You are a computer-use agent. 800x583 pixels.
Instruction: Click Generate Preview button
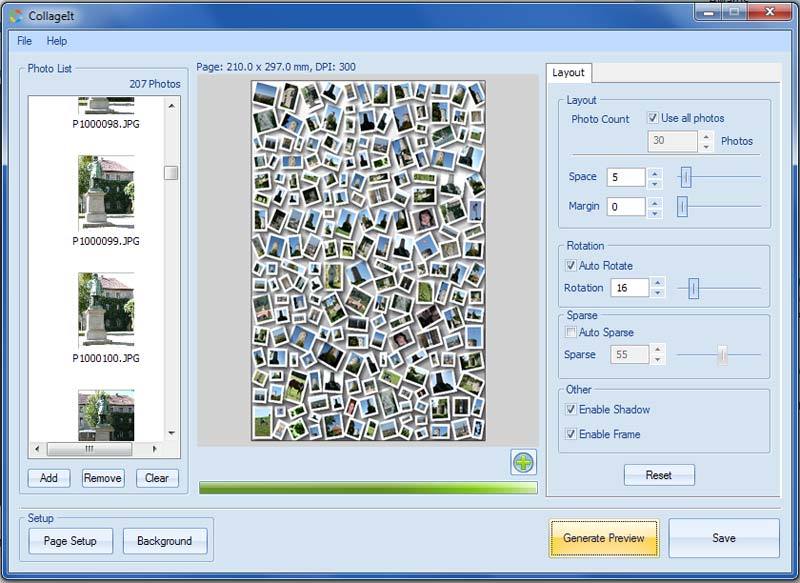(x=604, y=538)
